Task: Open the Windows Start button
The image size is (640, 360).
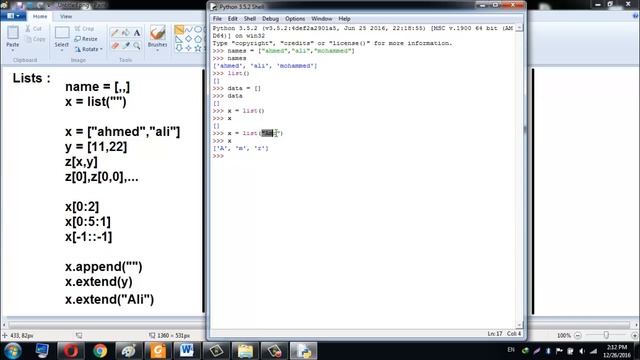Action: click(x=13, y=351)
